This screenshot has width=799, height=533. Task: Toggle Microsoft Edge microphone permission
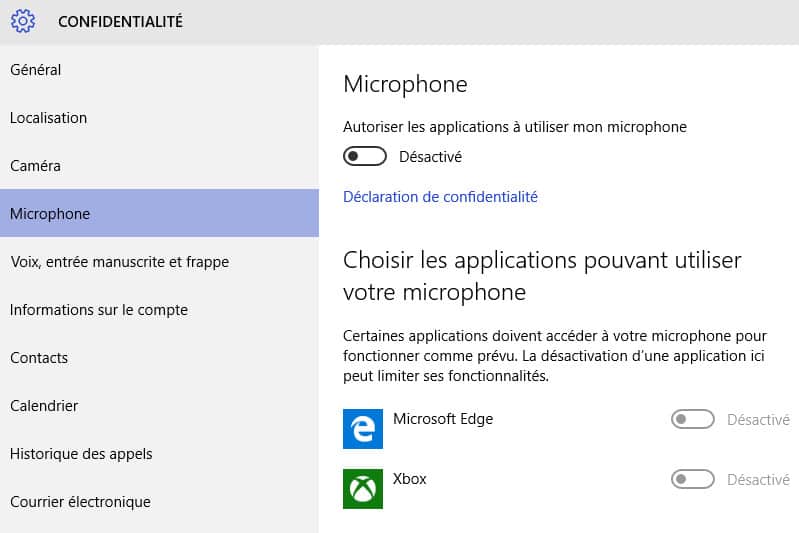point(693,419)
